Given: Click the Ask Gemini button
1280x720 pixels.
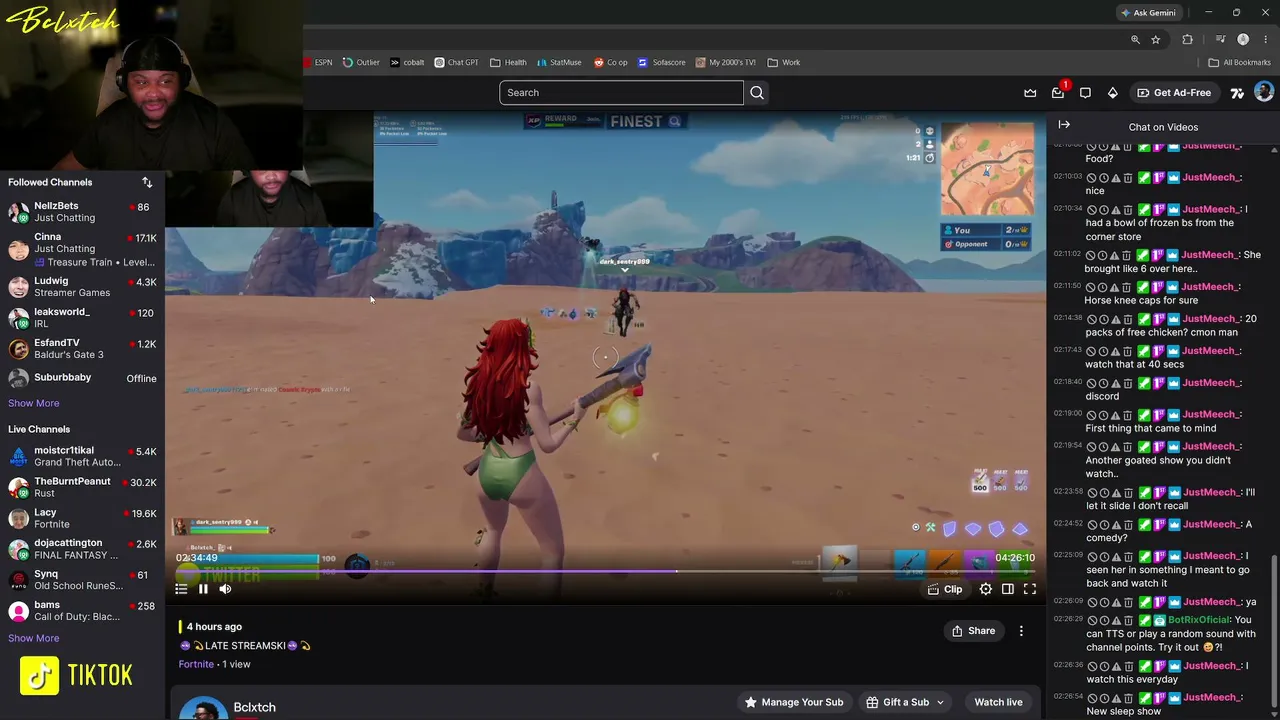Looking at the screenshot, I should click(1148, 13).
